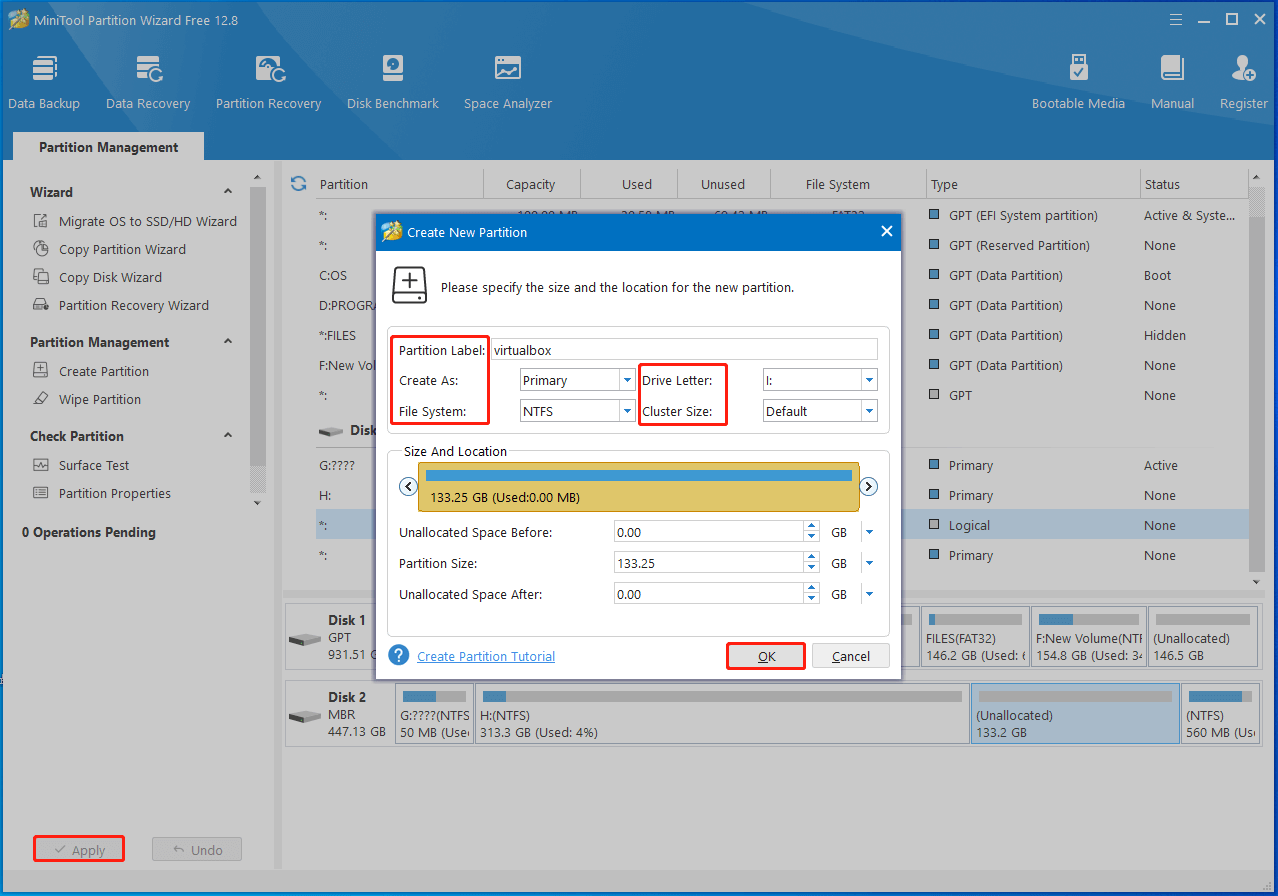Click the Register account icon
1278x896 pixels.
(x=1243, y=82)
